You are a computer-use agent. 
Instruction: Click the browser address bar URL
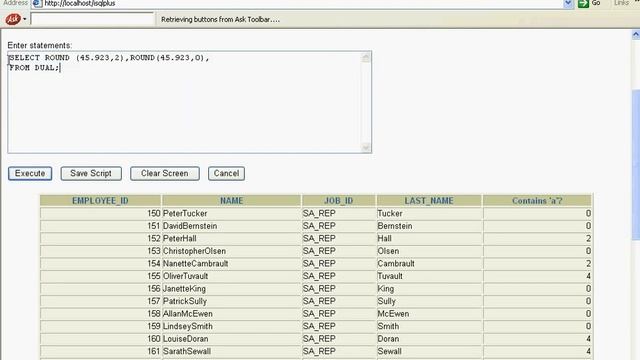(80, 3)
